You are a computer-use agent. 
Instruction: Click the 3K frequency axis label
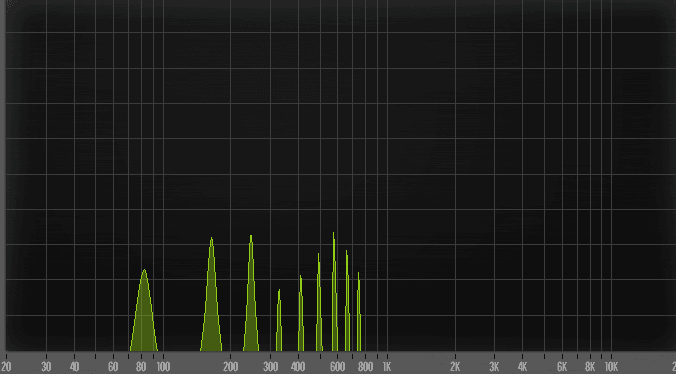(x=494, y=367)
